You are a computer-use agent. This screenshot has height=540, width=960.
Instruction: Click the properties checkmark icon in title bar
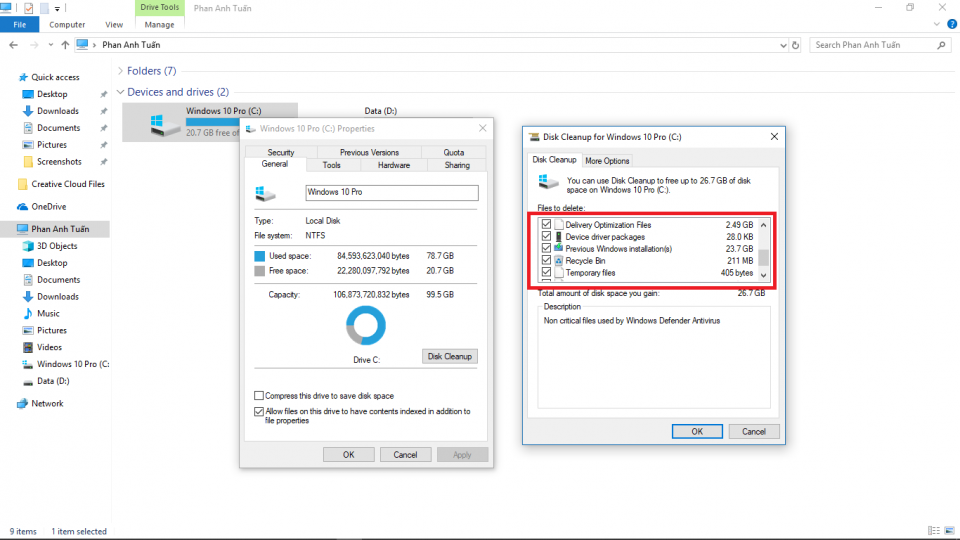pos(28,9)
